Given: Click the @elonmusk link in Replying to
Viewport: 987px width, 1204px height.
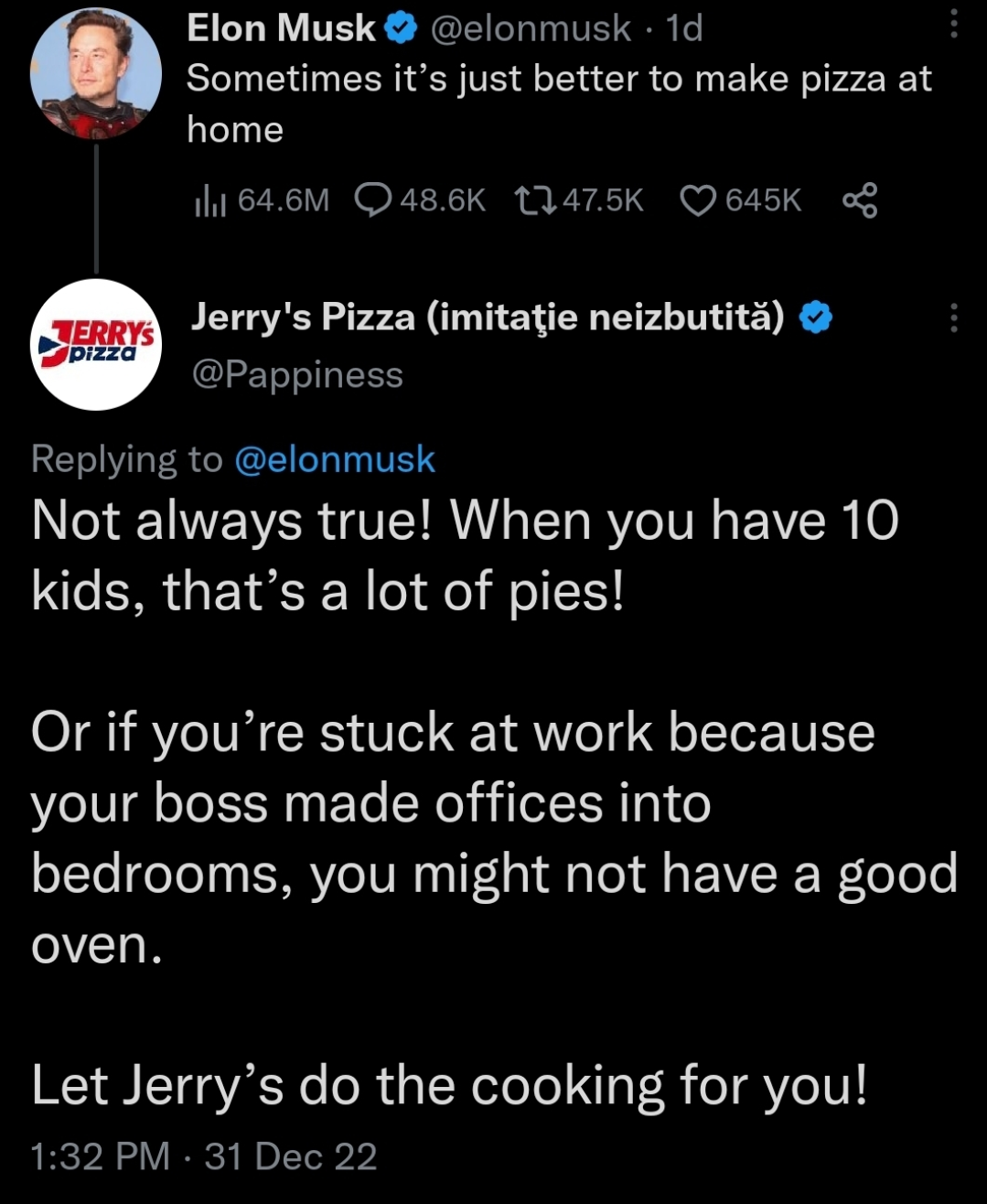Looking at the screenshot, I should (335, 458).
